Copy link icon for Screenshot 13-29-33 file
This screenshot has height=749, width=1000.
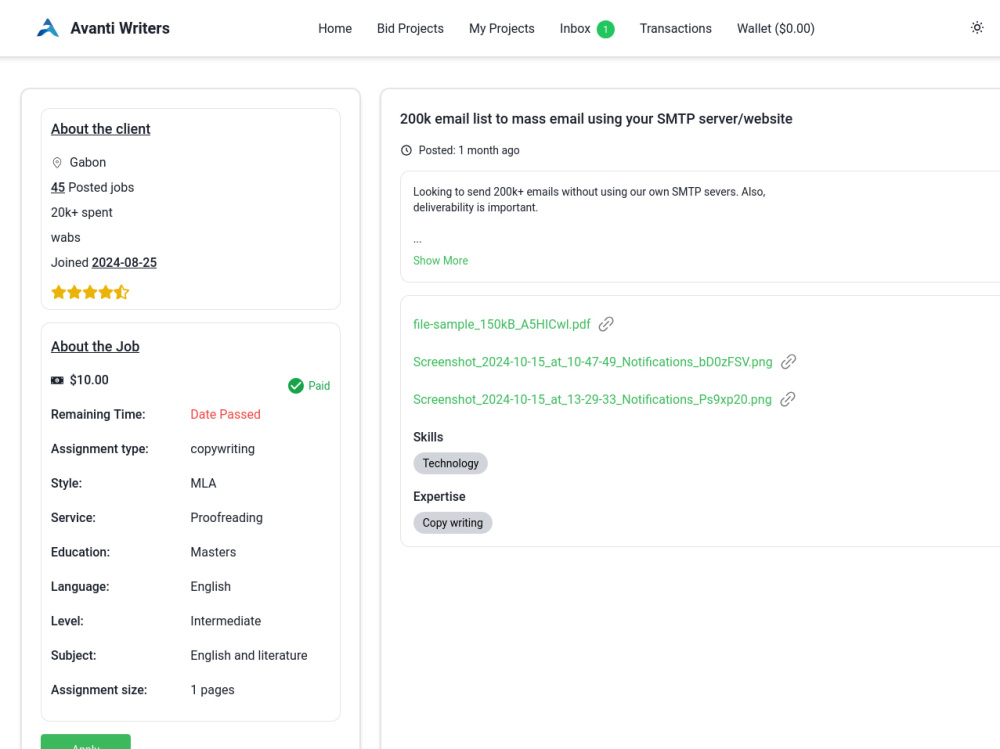point(788,399)
